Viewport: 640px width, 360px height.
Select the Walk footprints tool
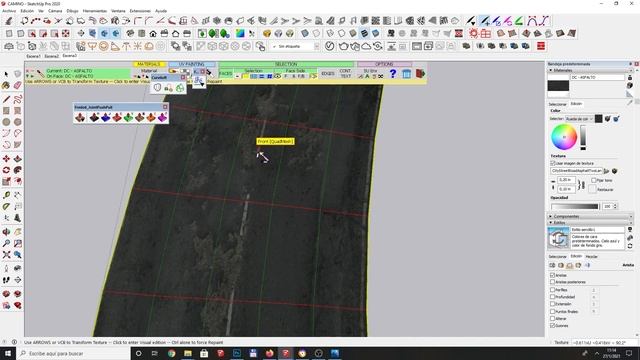click(x=6, y=280)
